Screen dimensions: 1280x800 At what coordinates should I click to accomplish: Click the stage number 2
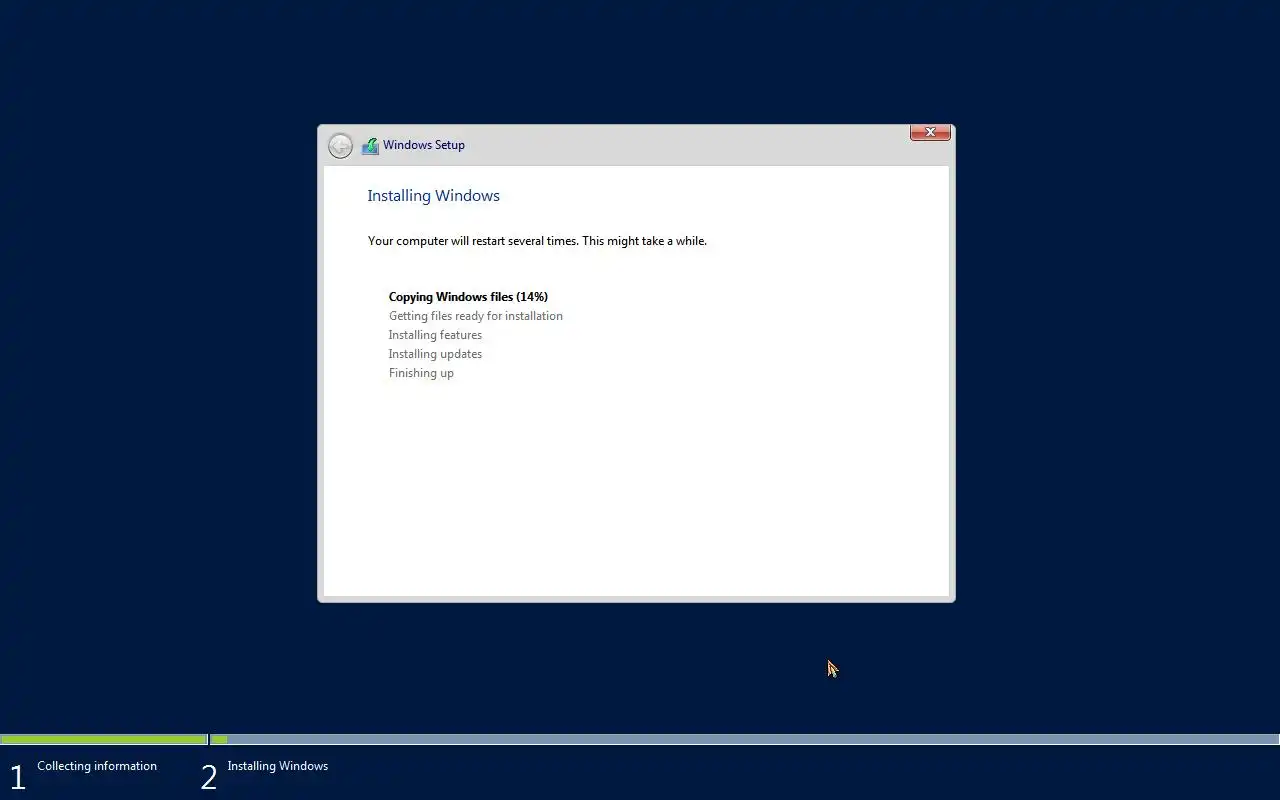coord(209,777)
